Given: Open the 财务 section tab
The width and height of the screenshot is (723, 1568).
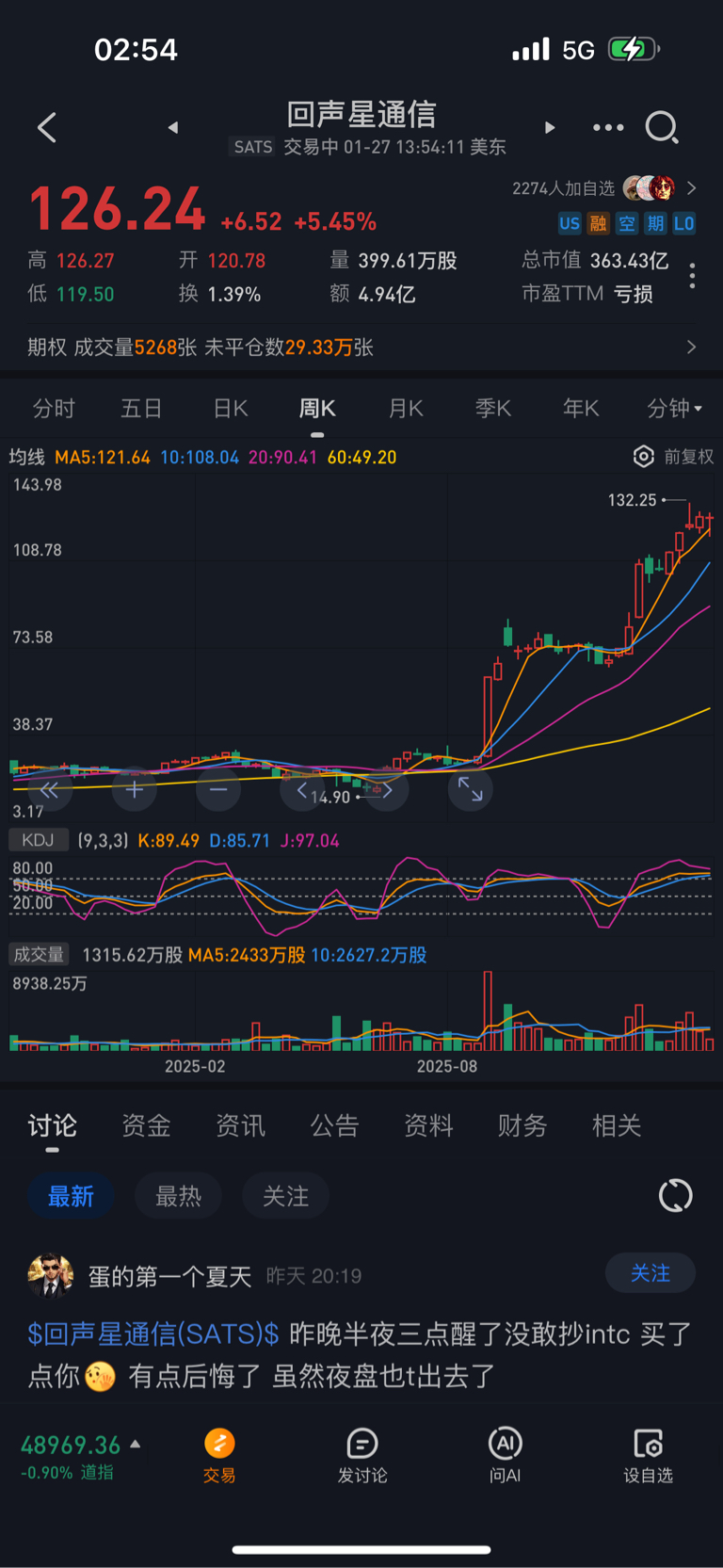Looking at the screenshot, I should click(x=522, y=1125).
